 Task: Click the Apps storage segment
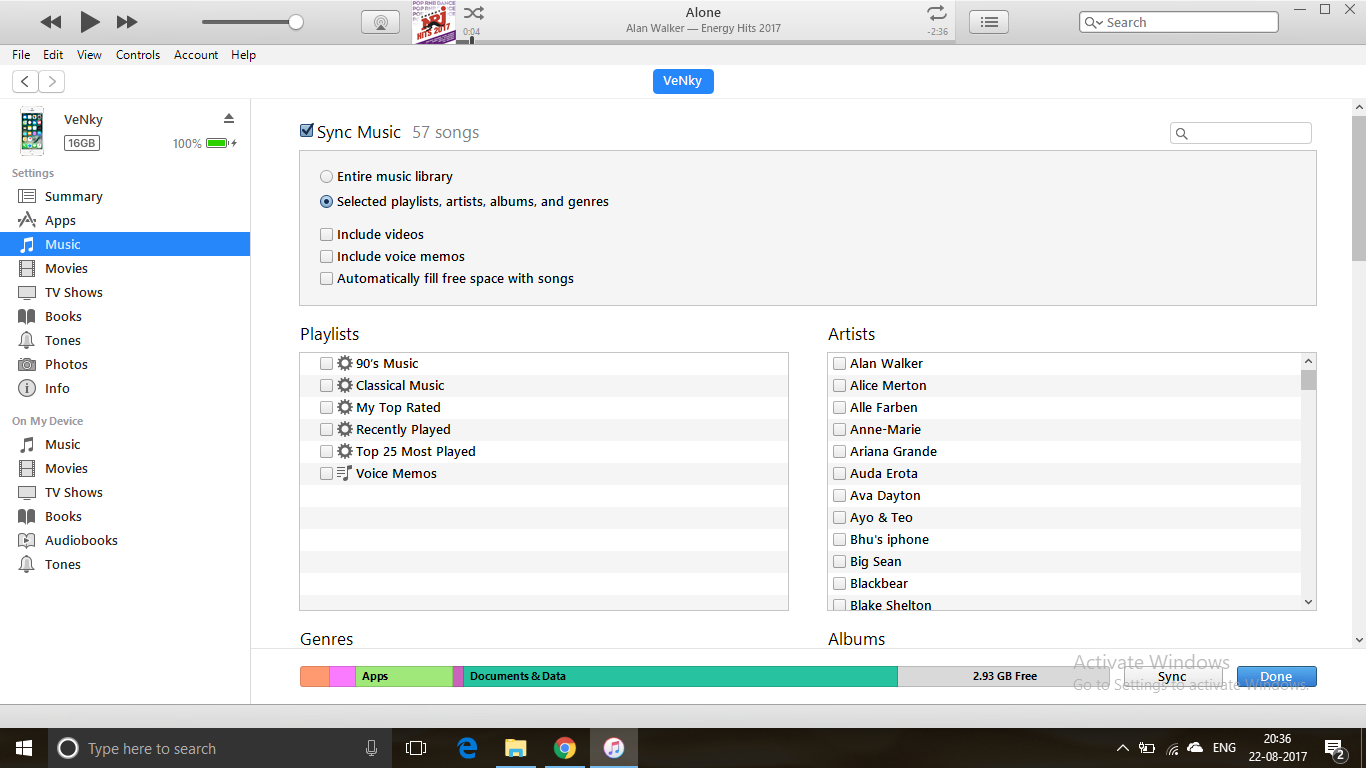pos(404,677)
